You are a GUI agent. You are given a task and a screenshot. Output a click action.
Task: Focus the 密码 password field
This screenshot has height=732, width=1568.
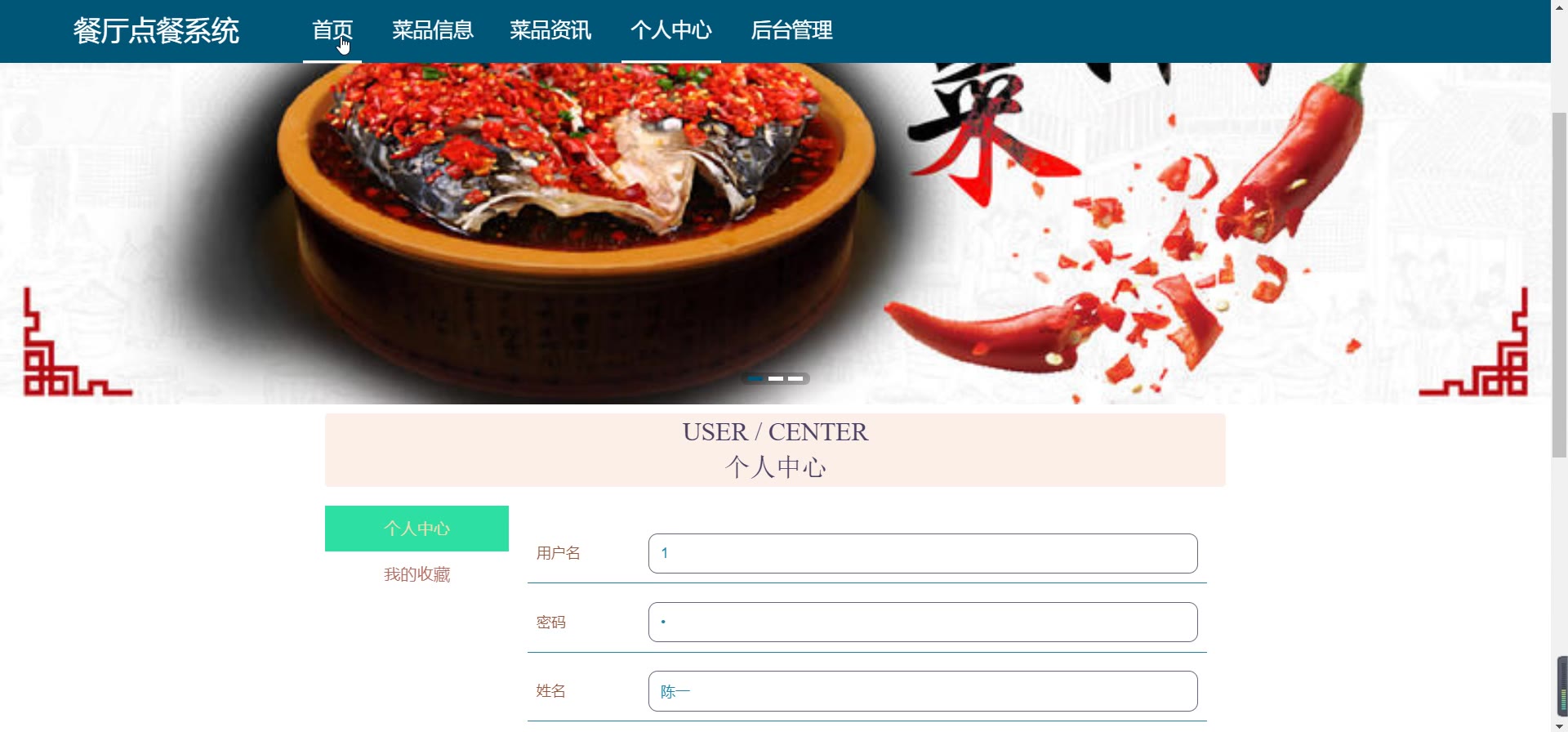pyautogui.click(x=923, y=622)
